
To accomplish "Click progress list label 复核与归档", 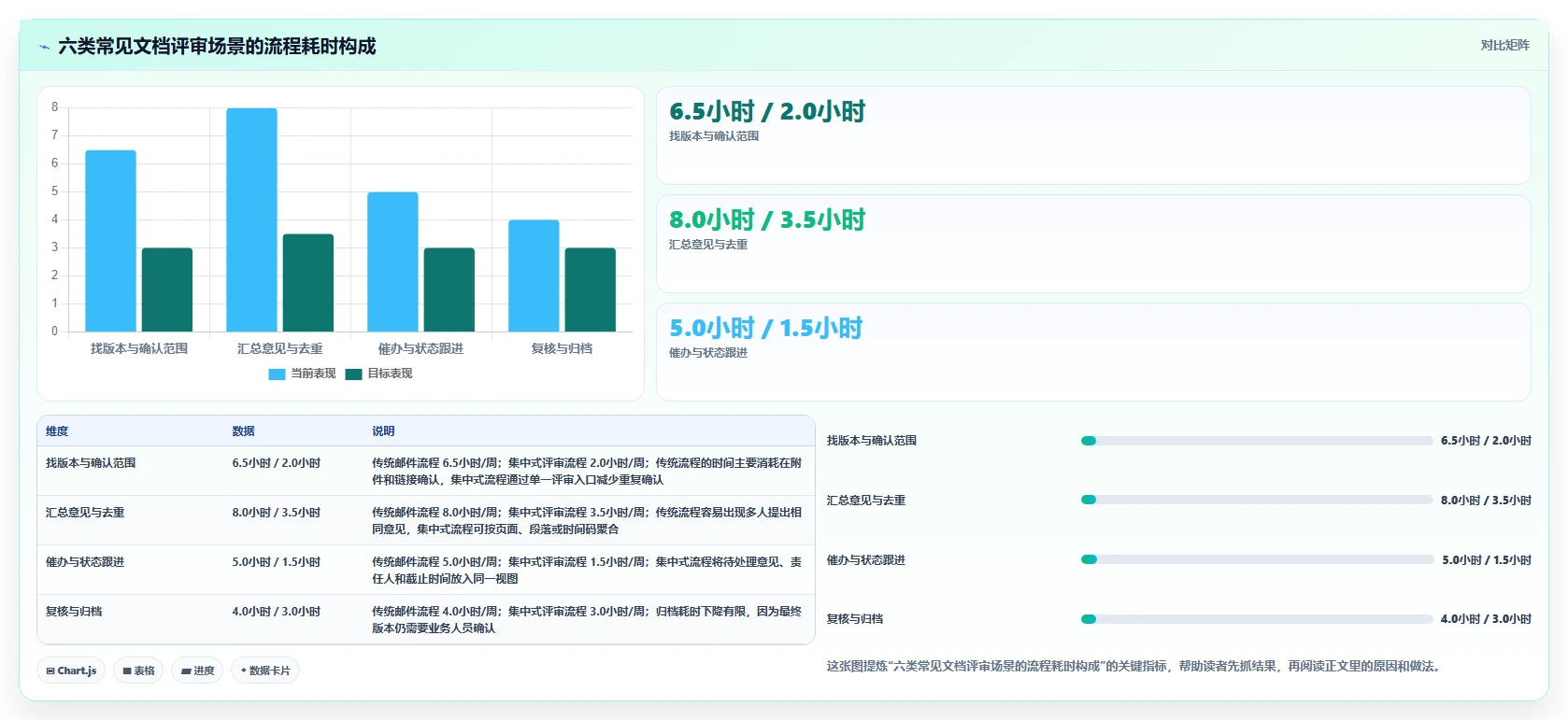I will pyautogui.click(x=855, y=619).
